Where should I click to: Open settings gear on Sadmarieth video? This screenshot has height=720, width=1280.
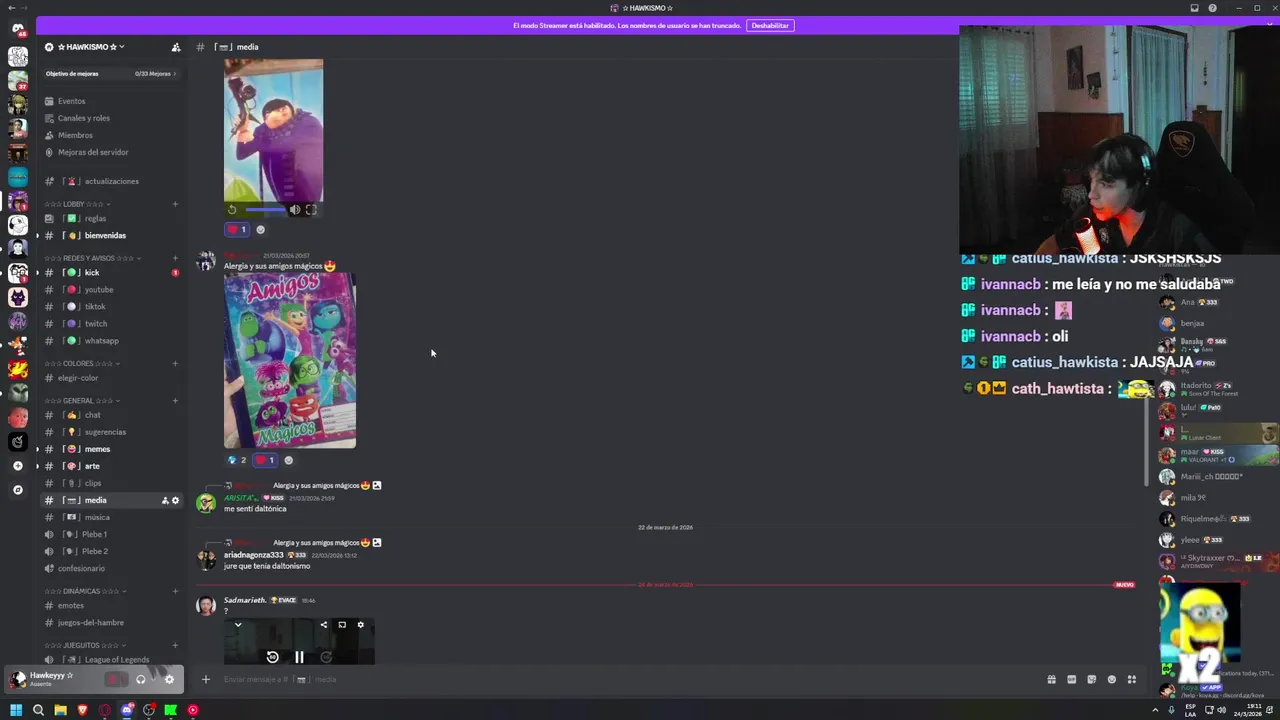tap(361, 625)
